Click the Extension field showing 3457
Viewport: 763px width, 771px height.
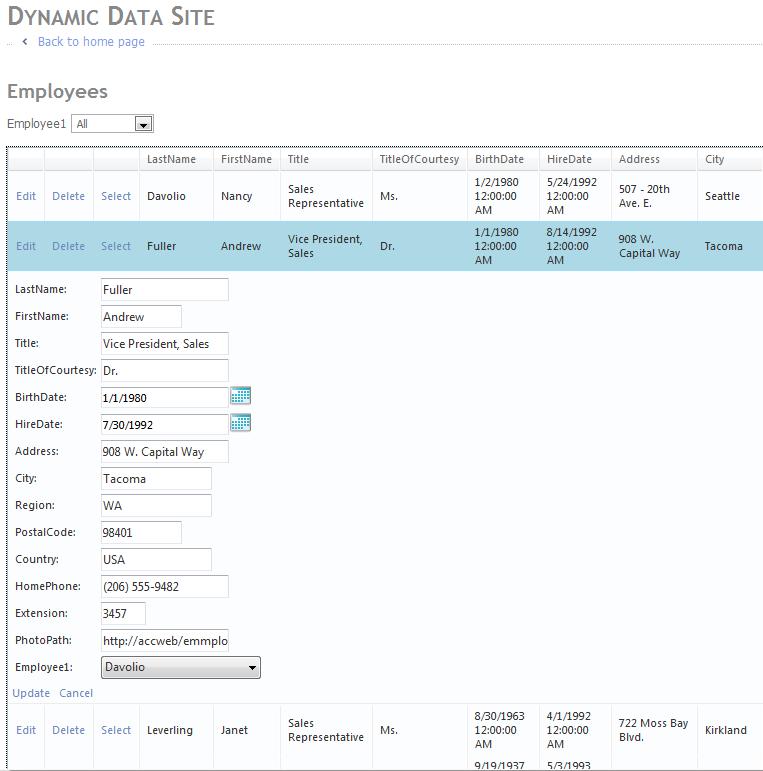click(123, 614)
